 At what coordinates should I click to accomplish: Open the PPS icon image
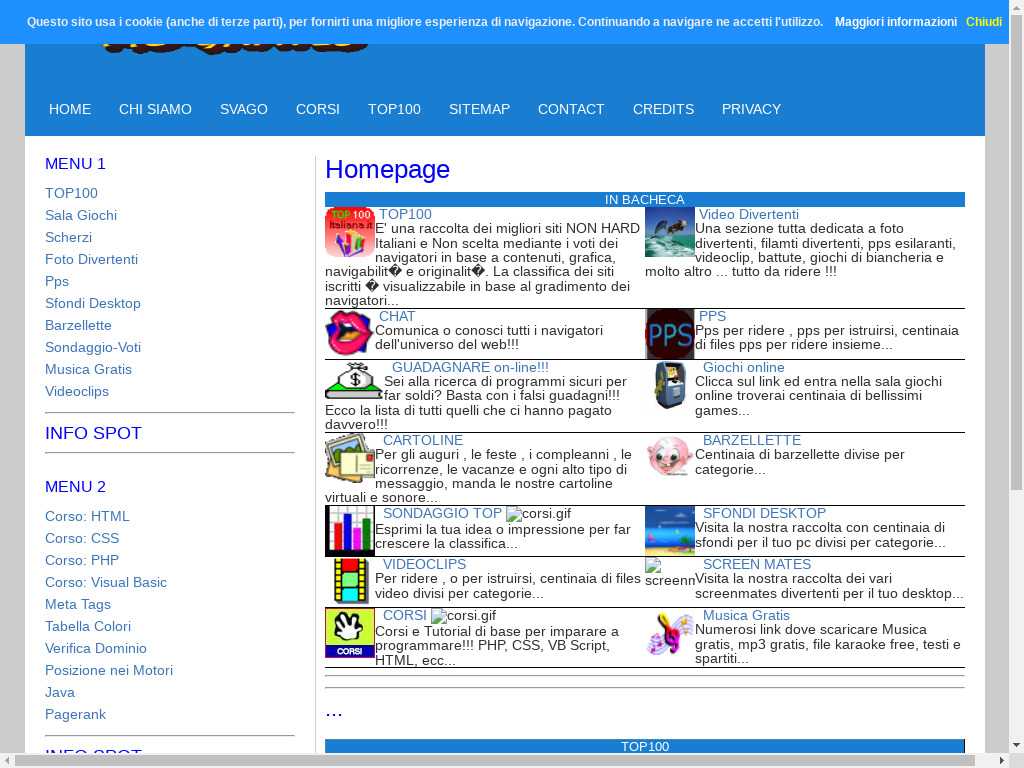point(669,334)
